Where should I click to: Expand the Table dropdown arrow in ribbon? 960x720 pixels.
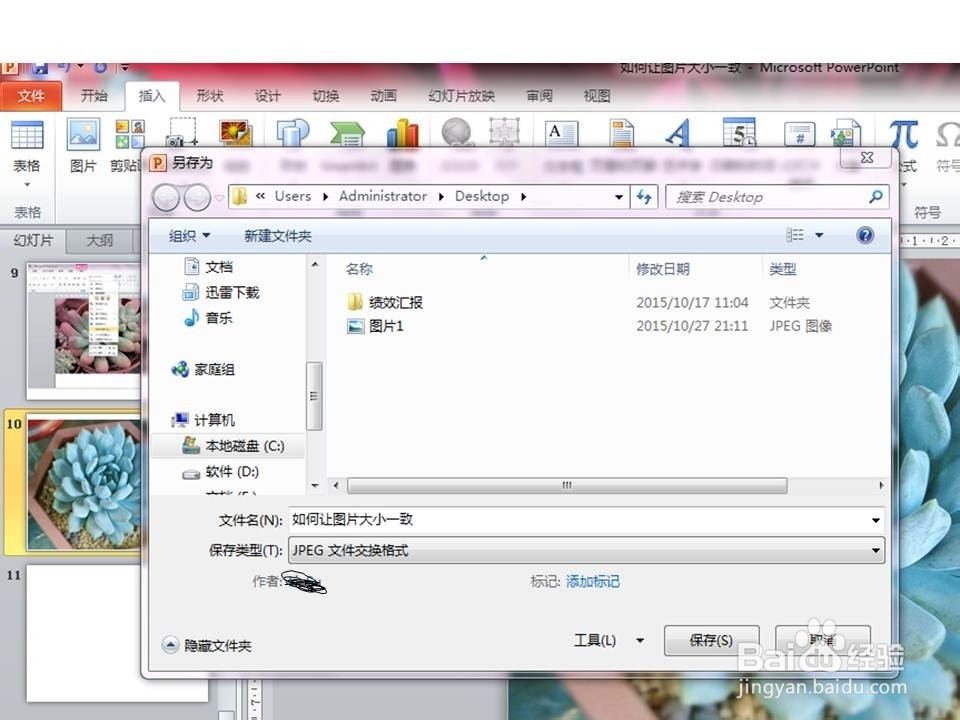pos(26,185)
